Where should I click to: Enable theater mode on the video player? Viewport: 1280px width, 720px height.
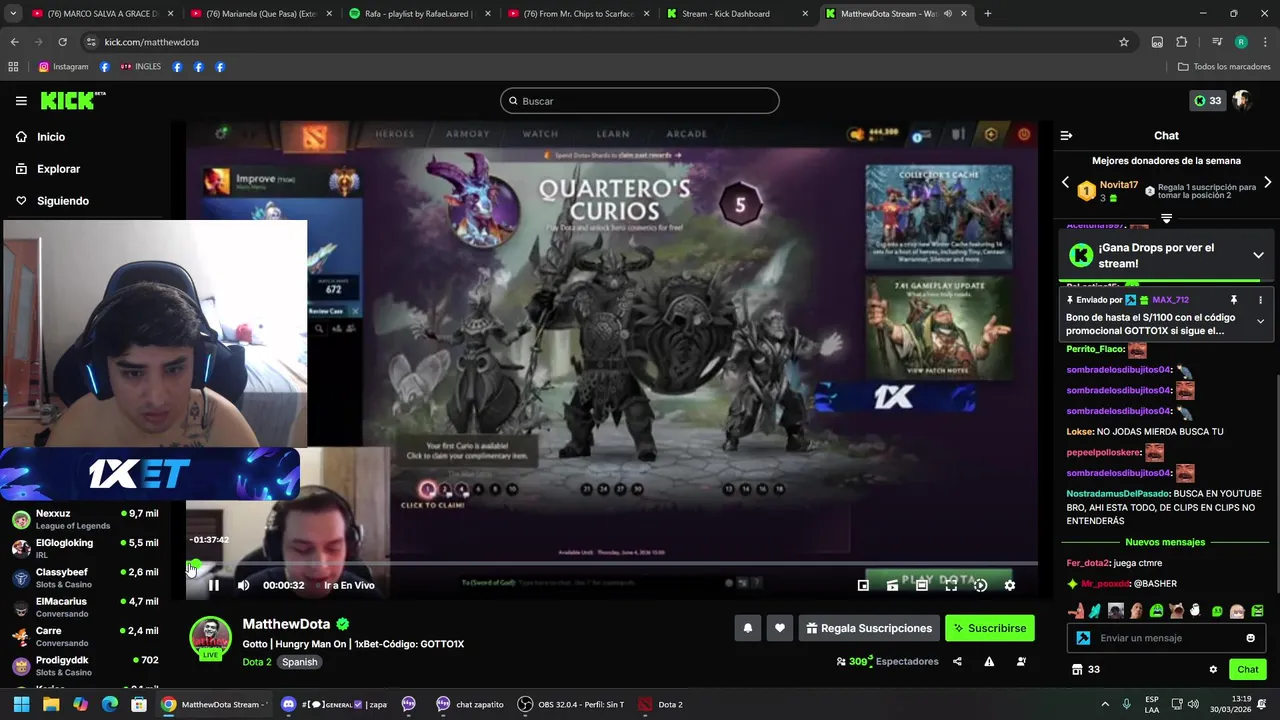click(922, 585)
